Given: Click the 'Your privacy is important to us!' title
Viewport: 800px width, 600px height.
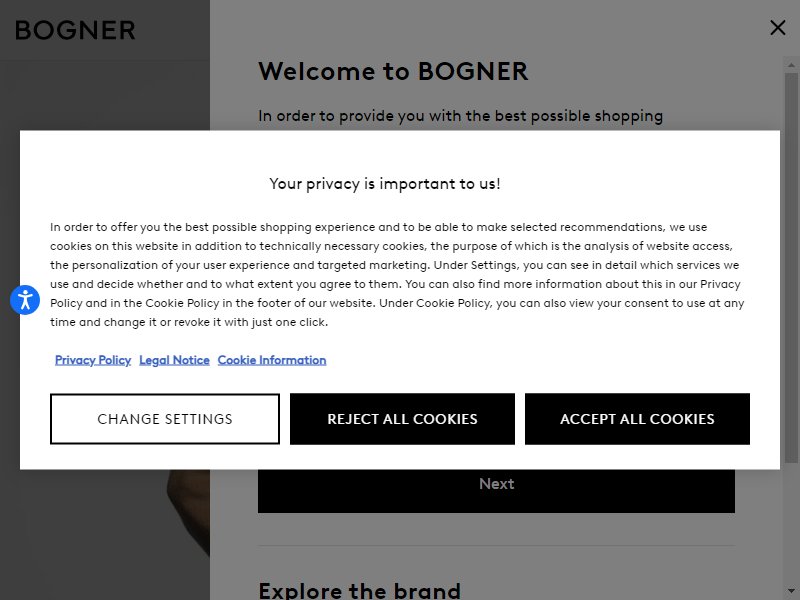Looking at the screenshot, I should click(x=385, y=184).
